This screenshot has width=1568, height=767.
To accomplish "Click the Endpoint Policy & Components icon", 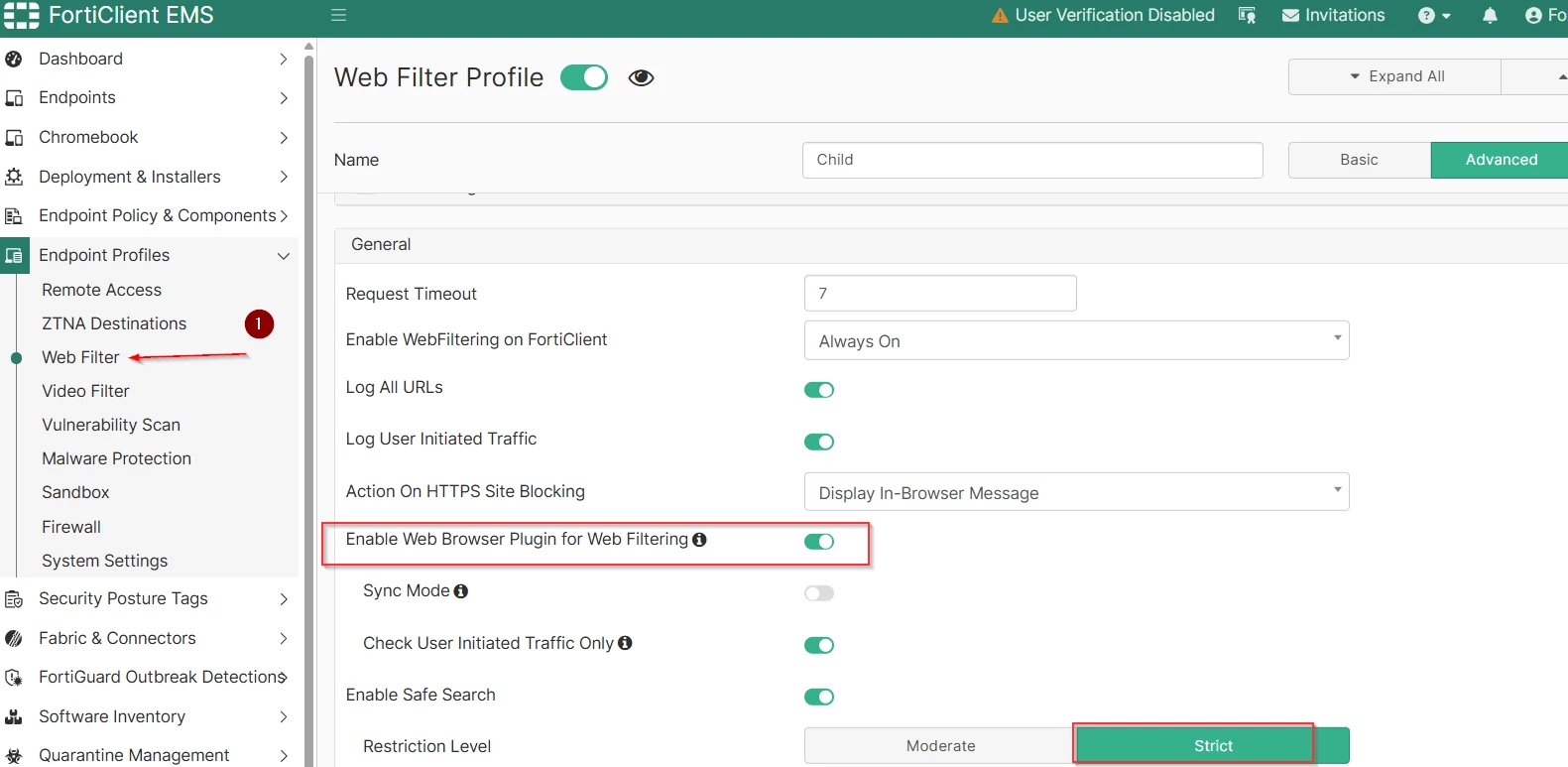I will 14,215.
